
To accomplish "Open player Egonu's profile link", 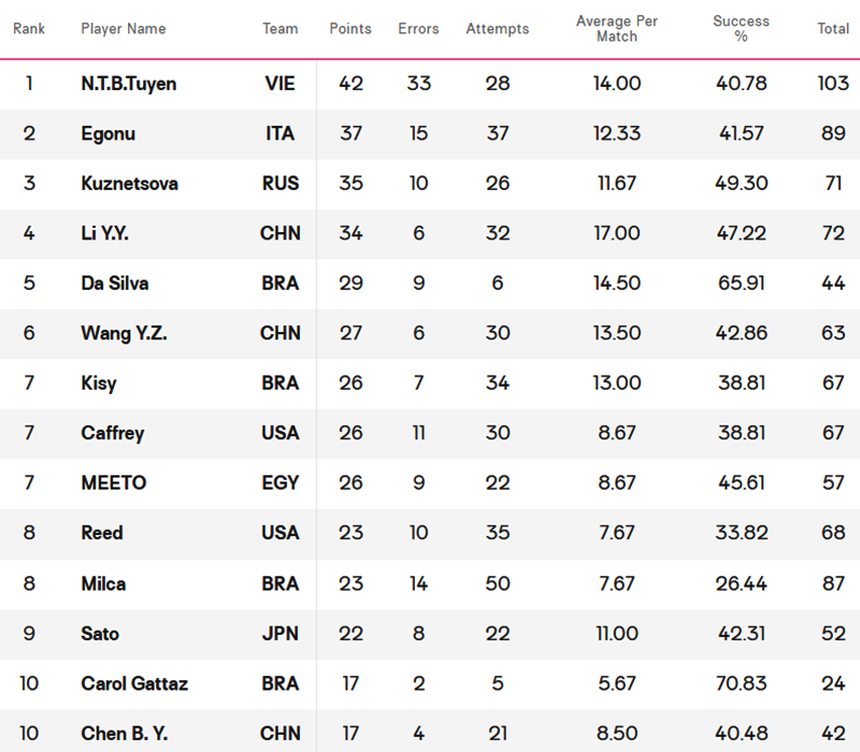I will [108, 134].
